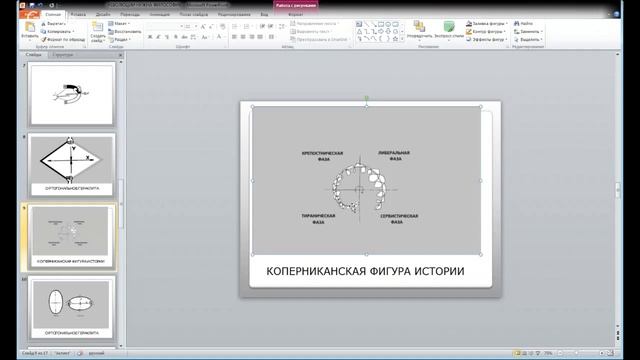
Task: Click the language indicator in status bar
Action: coord(96,353)
